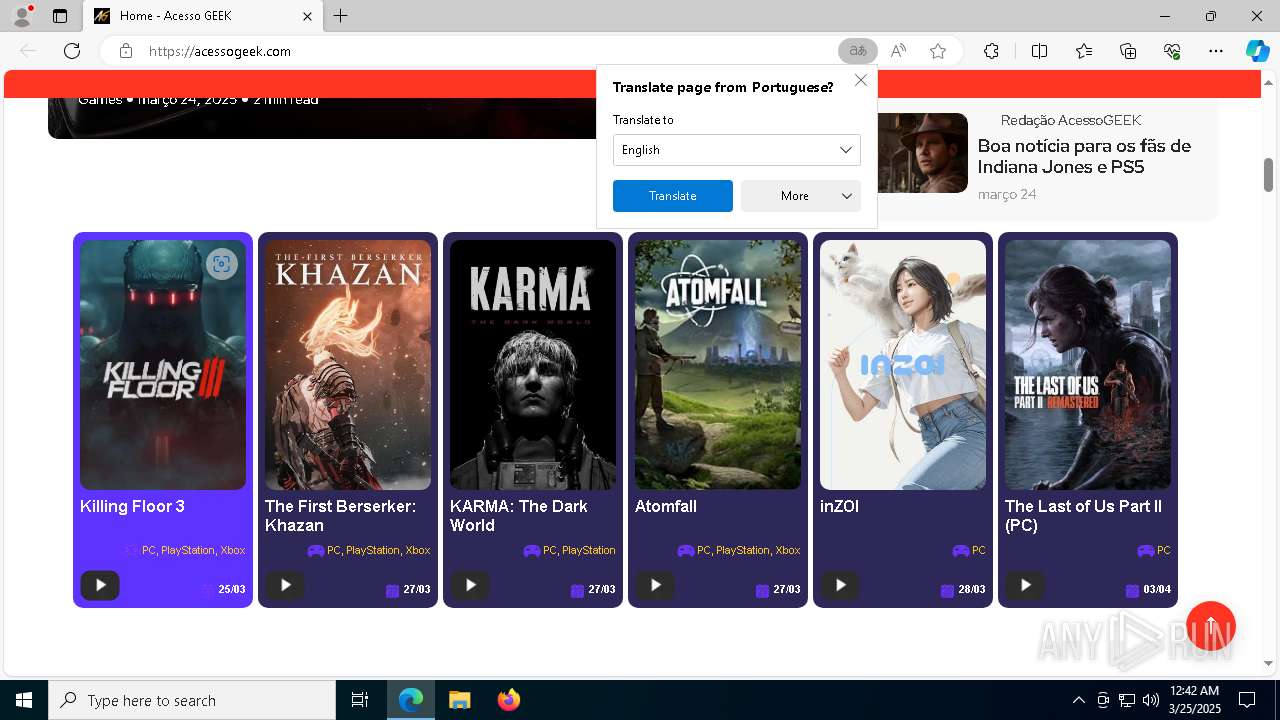Image resolution: width=1280 pixels, height=720 pixels.
Task: Open volume control in tray
Action: [x=1151, y=700]
